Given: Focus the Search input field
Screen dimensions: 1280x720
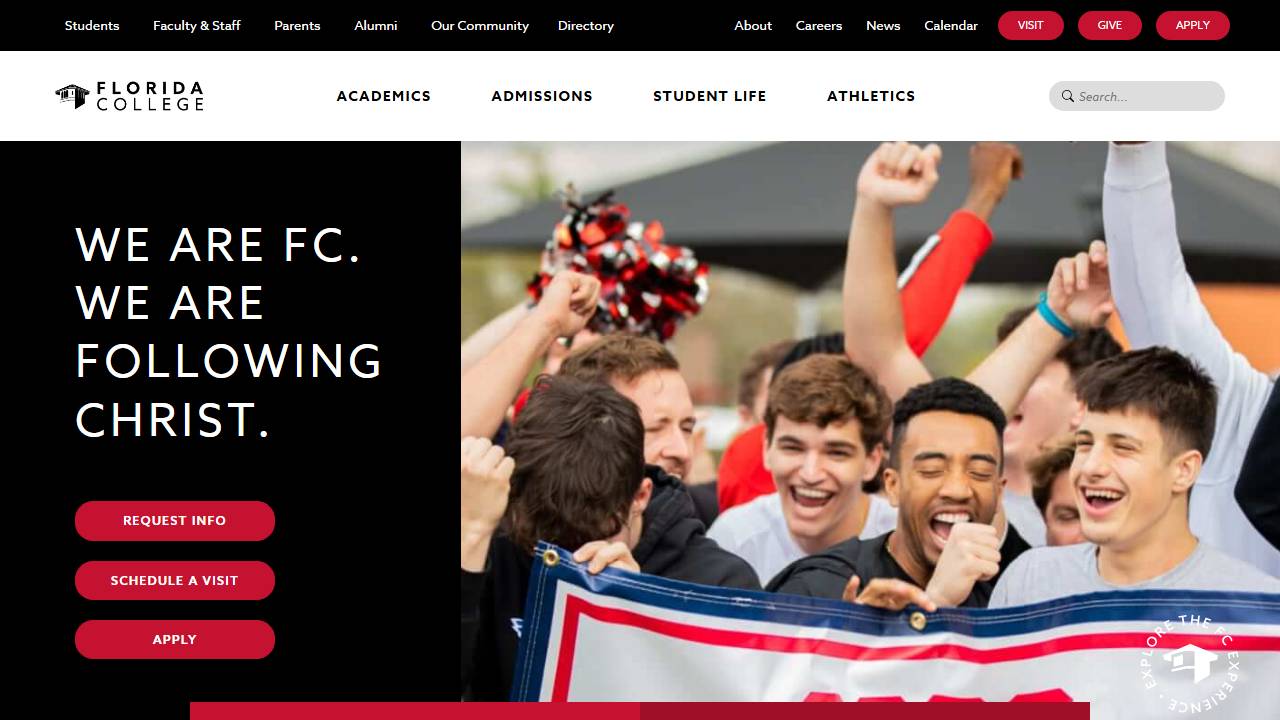Looking at the screenshot, I should 1137,96.
